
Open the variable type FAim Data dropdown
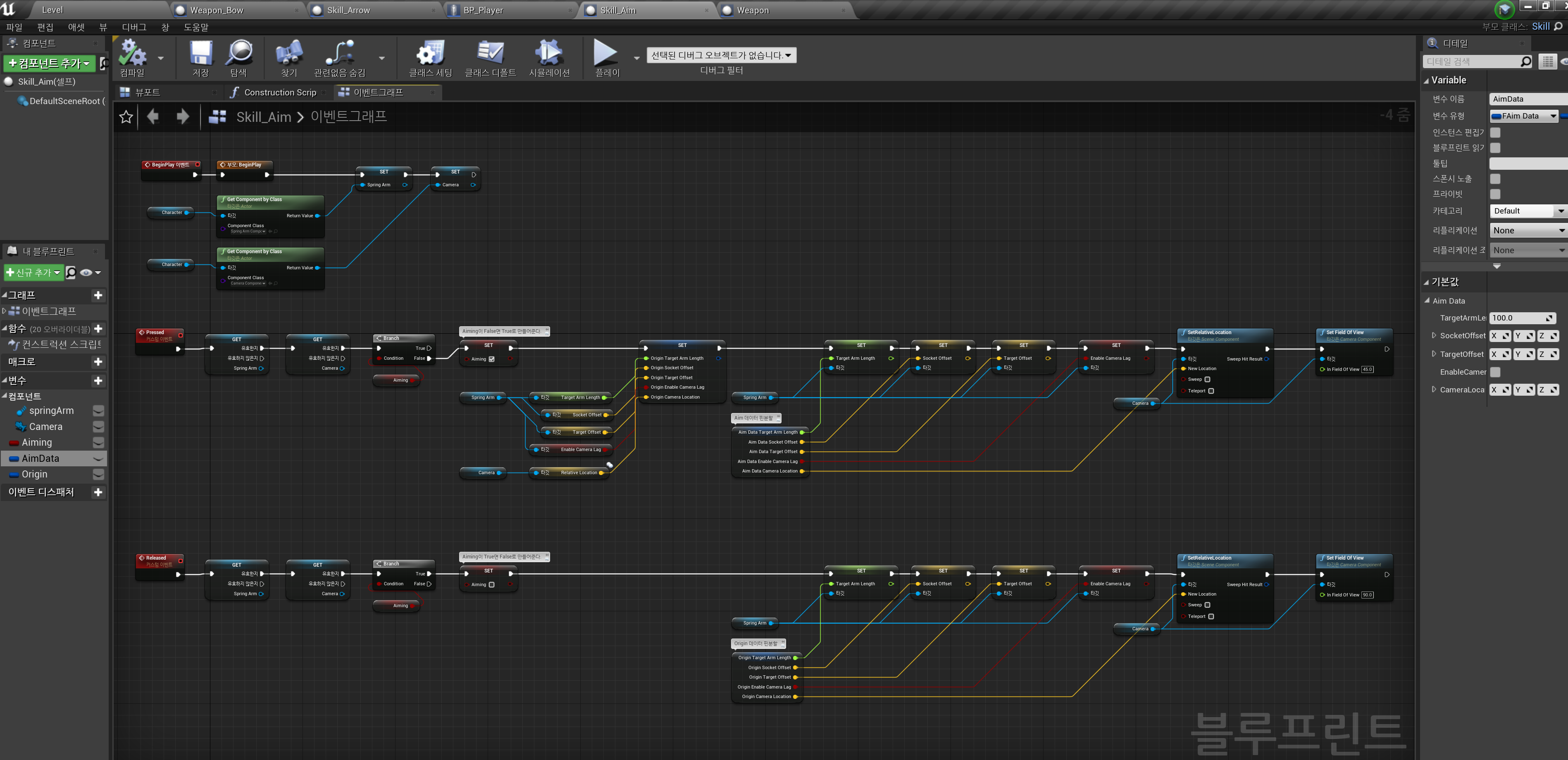(1524, 116)
